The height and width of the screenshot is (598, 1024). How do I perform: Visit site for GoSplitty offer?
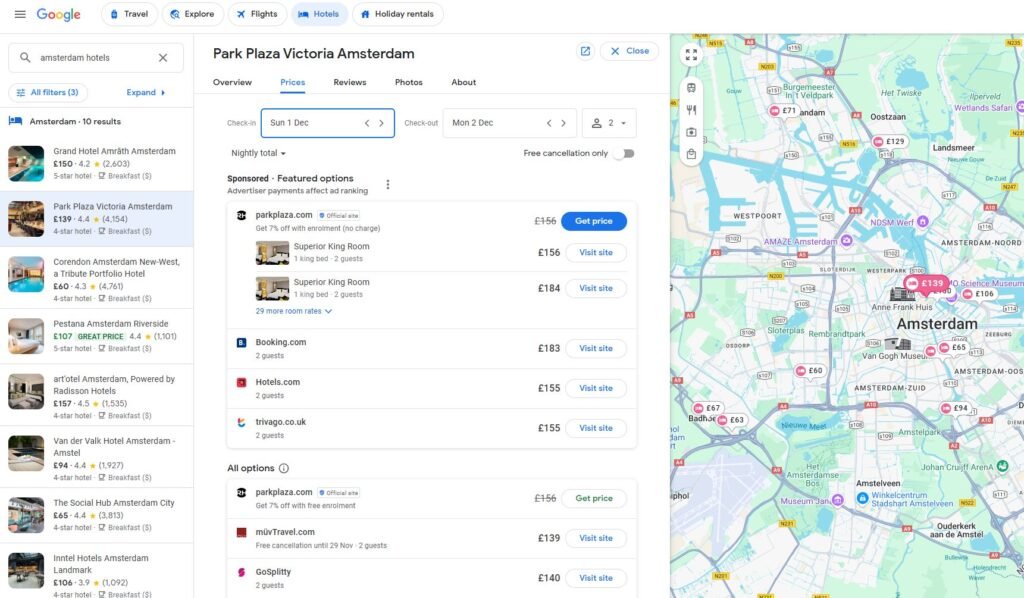click(596, 578)
